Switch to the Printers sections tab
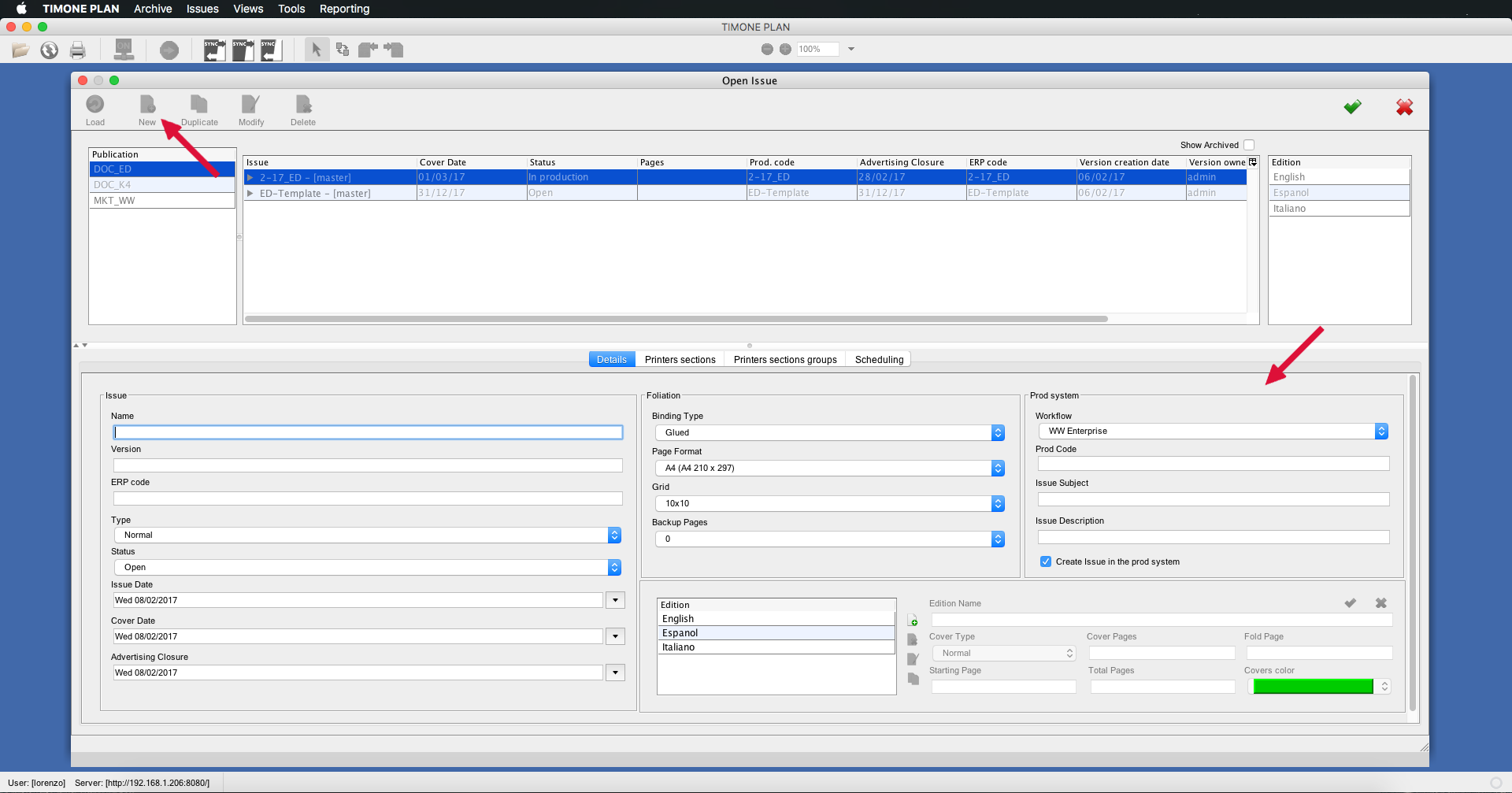 click(680, 359)
